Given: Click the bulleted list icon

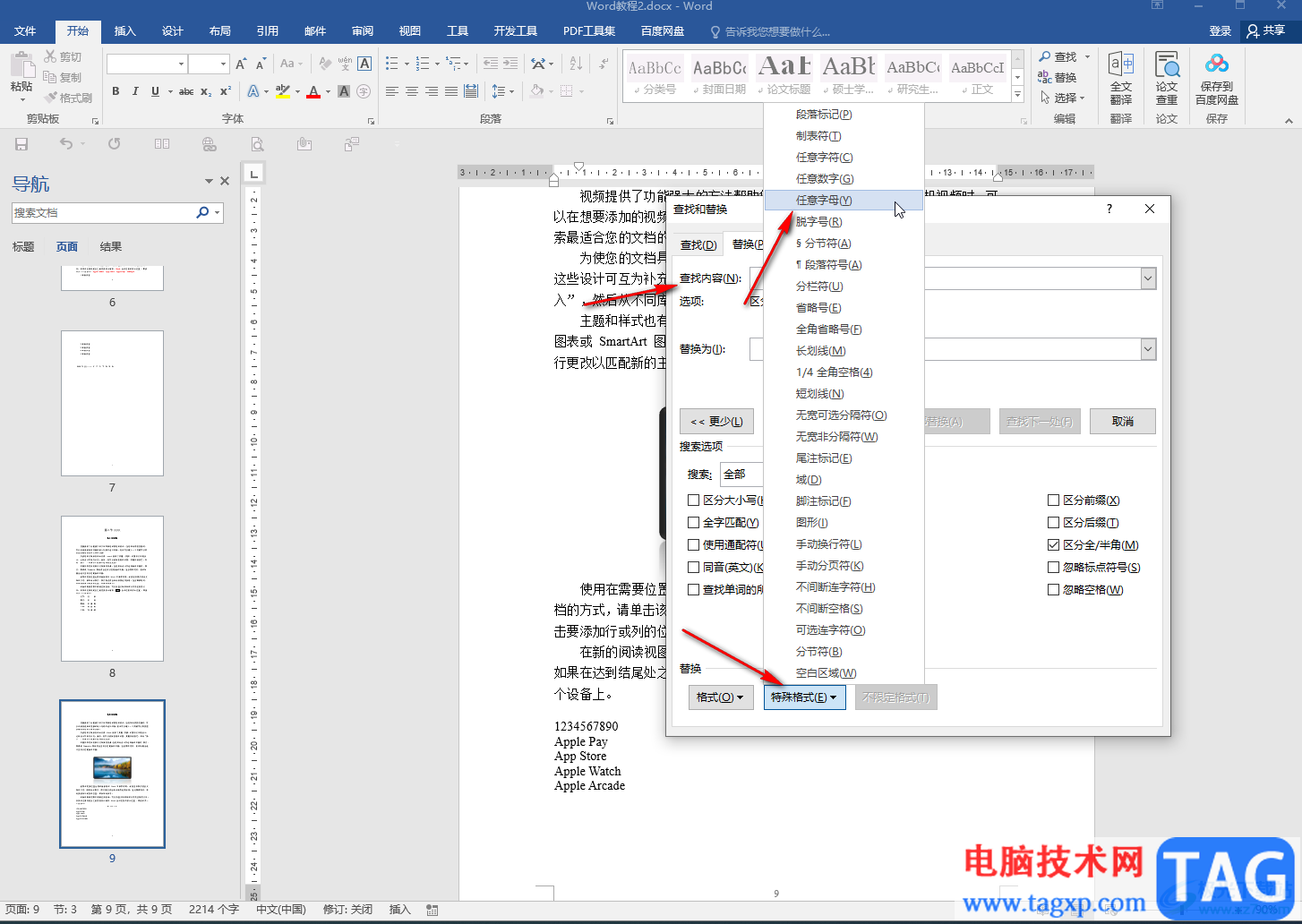Looking at the screenshot, I should coord(391,64).
